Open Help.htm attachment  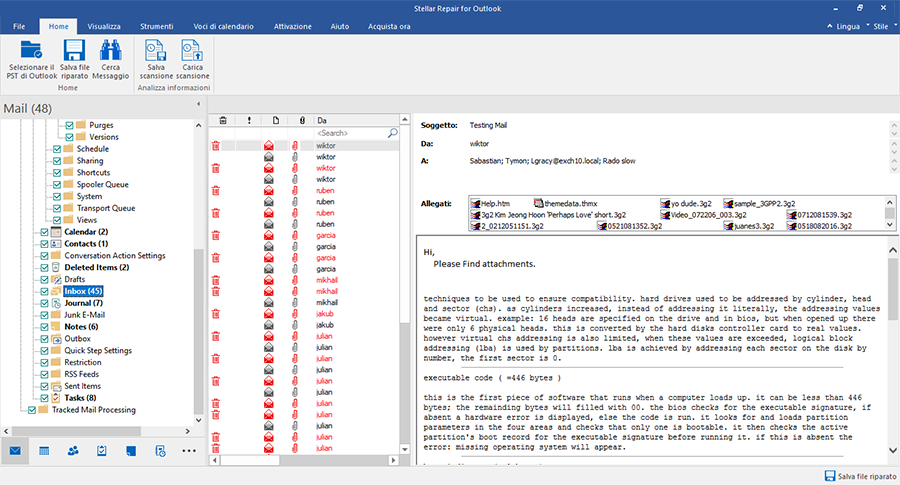click(x=490, y=204)
